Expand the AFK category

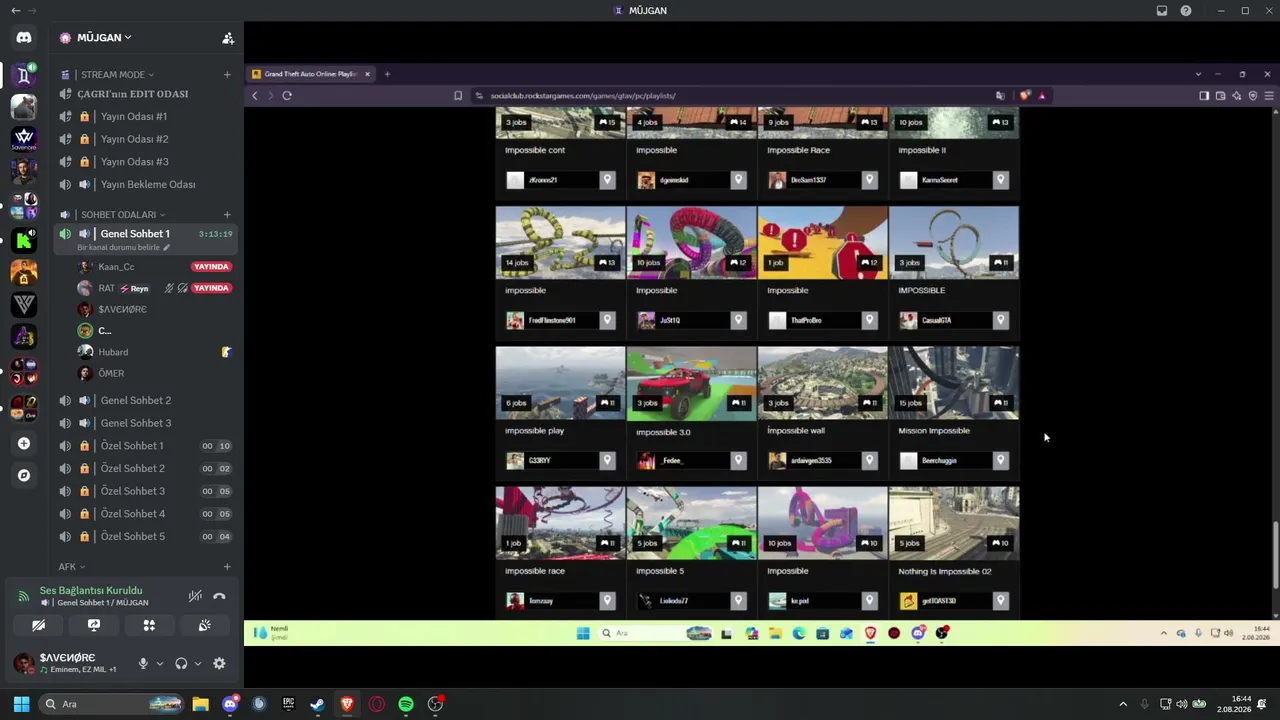[x=72, y=567]
